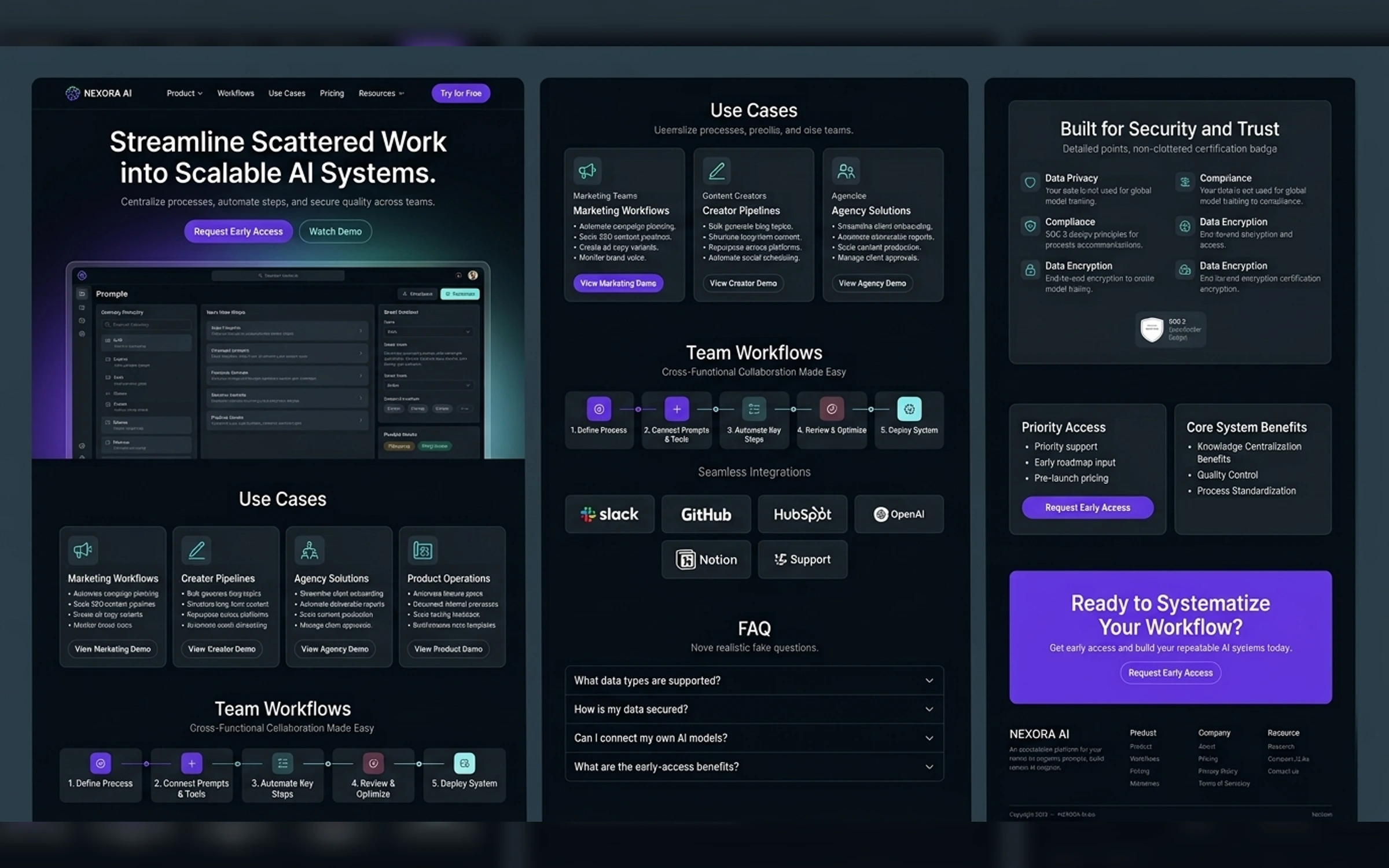This screenshot has height=868, width=1389.
Task: Click the Connect Prompts & Tools plus icon above Seamless Integrations
Action: [x=677, y=409]
